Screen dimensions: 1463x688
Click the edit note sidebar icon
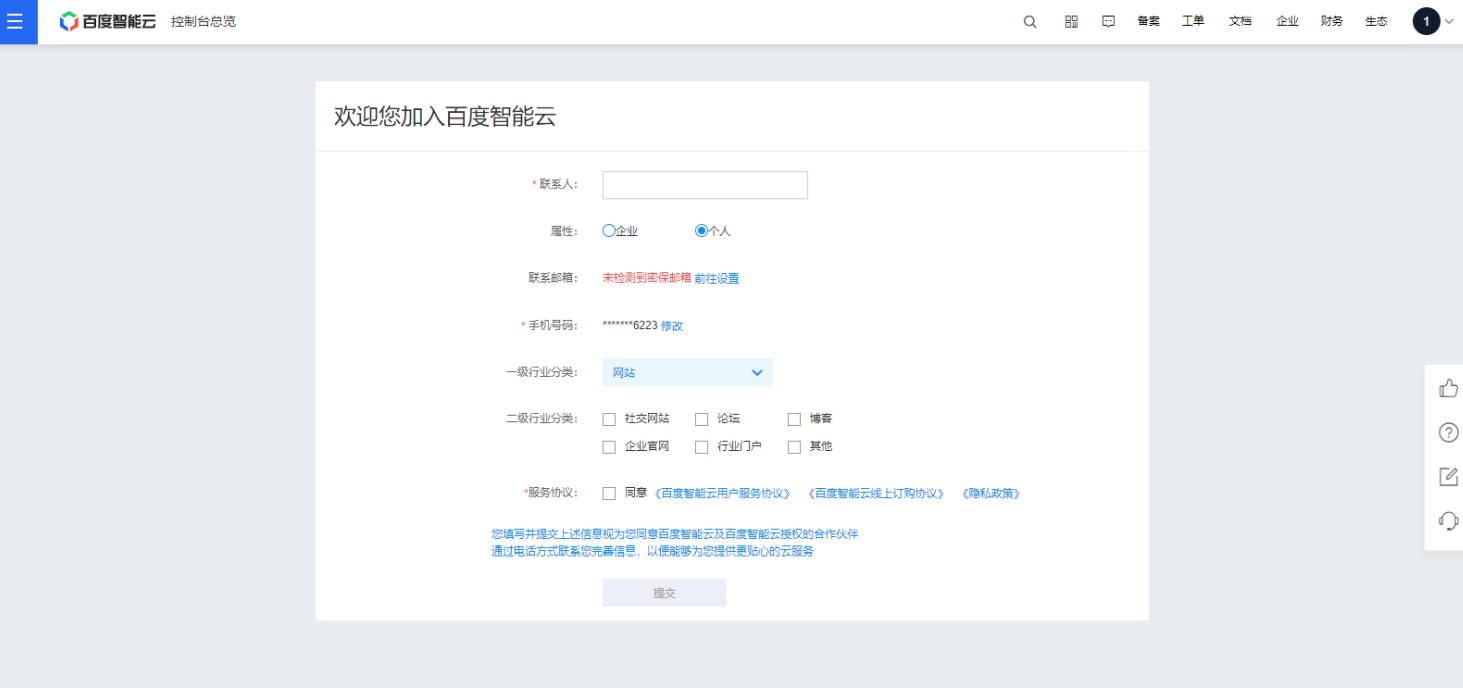[x=1448, y=476]
